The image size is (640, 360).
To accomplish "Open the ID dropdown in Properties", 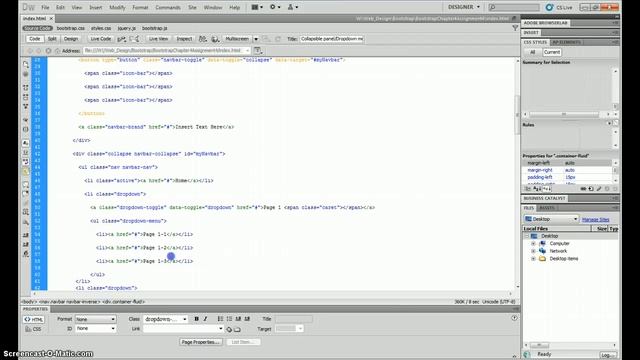I will coord(96,329).
